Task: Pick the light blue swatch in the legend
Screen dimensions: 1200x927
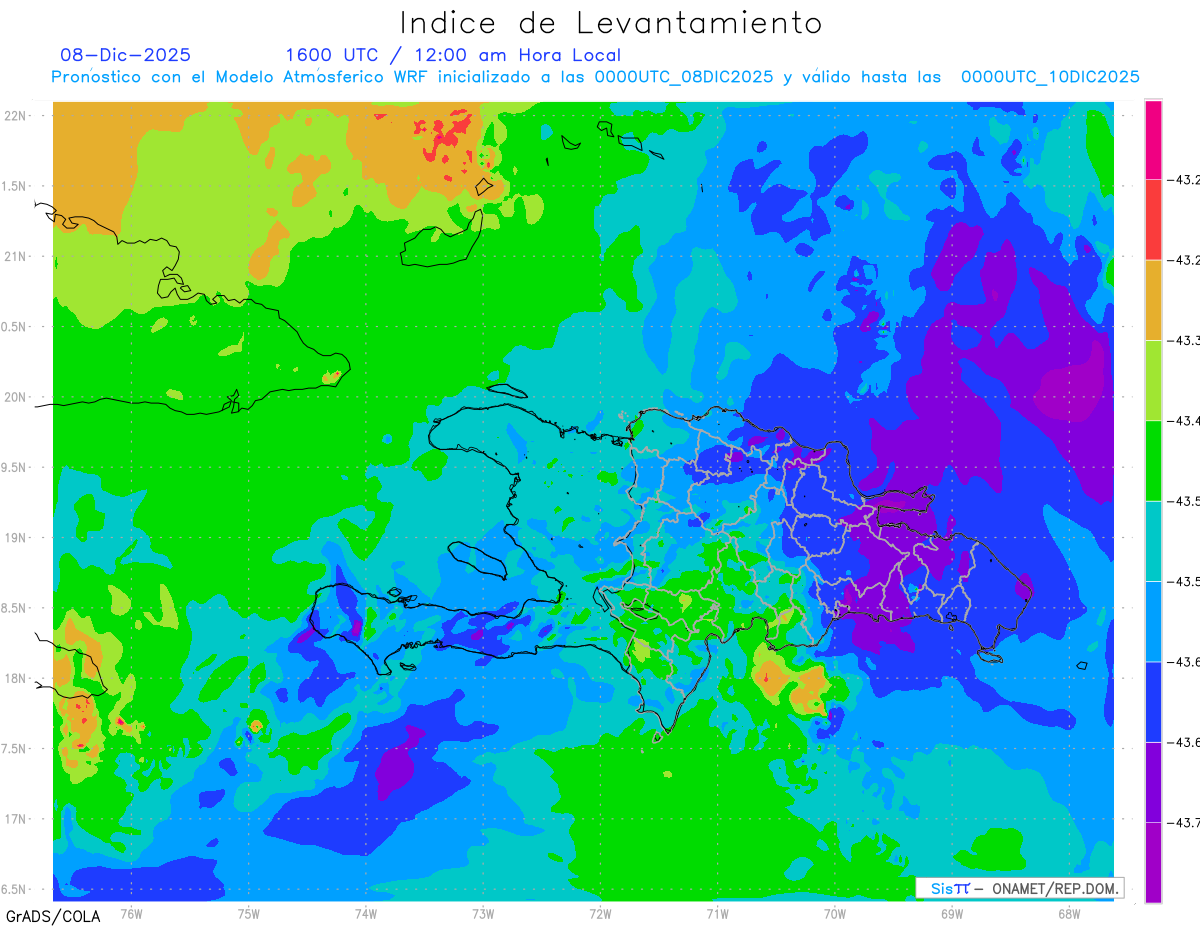Action: (1153, 621)
